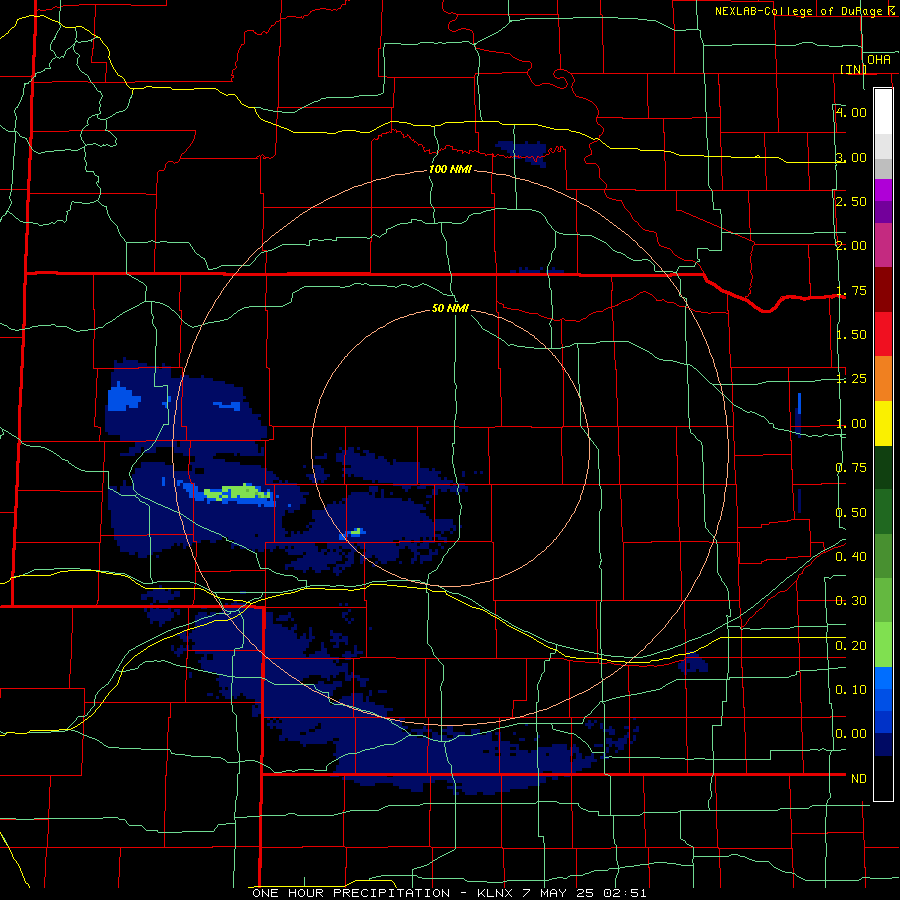Image resolution: width=900 pixels, height=900 pixels.
Task: Click the 0.50 legend value
Action: pyautogui.click(x=851, y=513)
